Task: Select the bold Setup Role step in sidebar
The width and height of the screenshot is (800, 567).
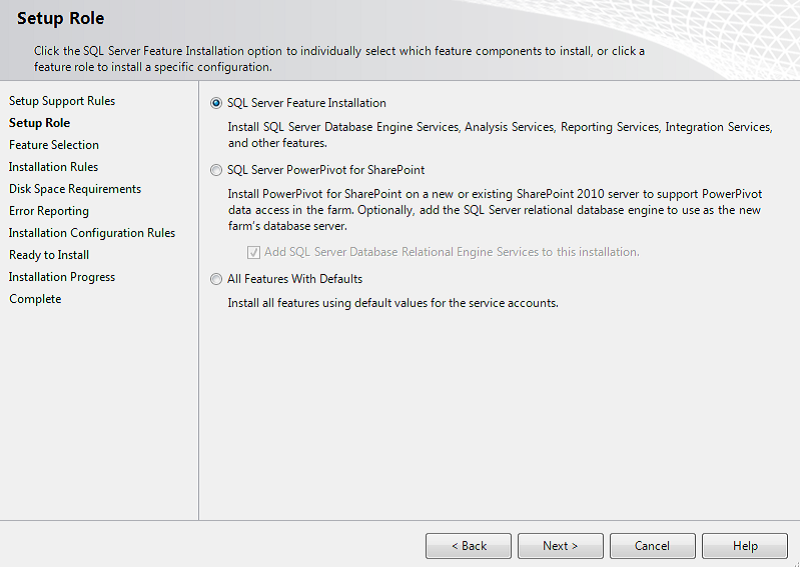Action: point(39,123)
